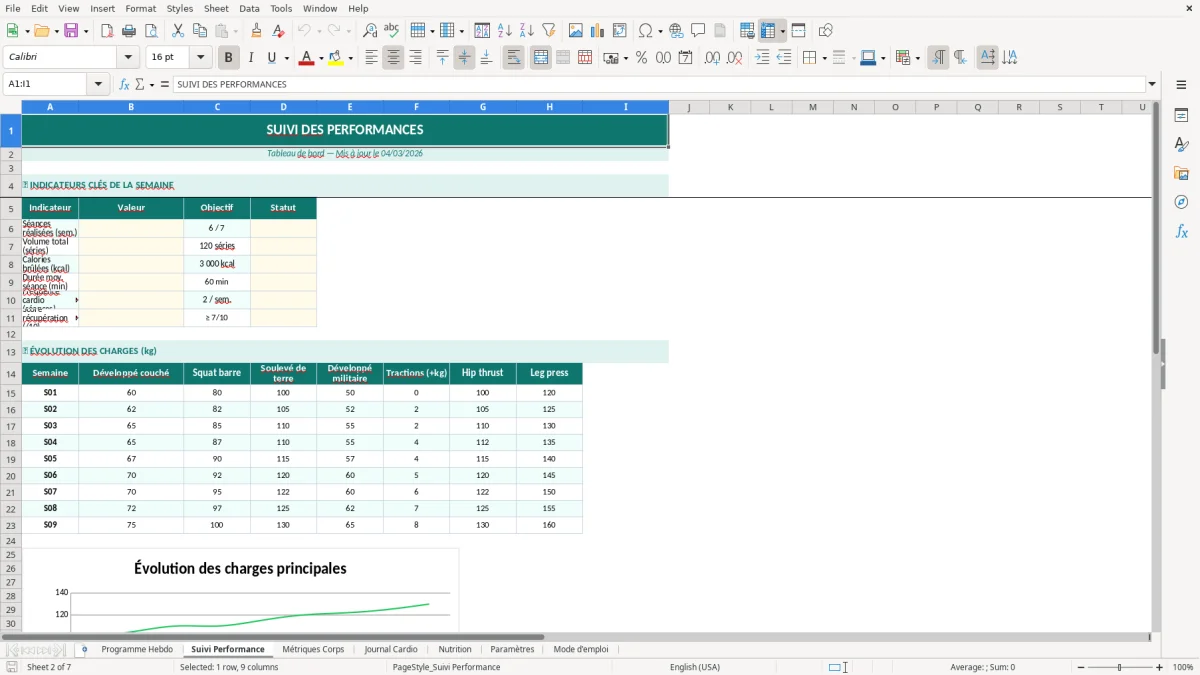Open the background color dropdown arrow
Image resolution: width=1200 pixels, height=675 pixels.
click(x=351, y=58)
